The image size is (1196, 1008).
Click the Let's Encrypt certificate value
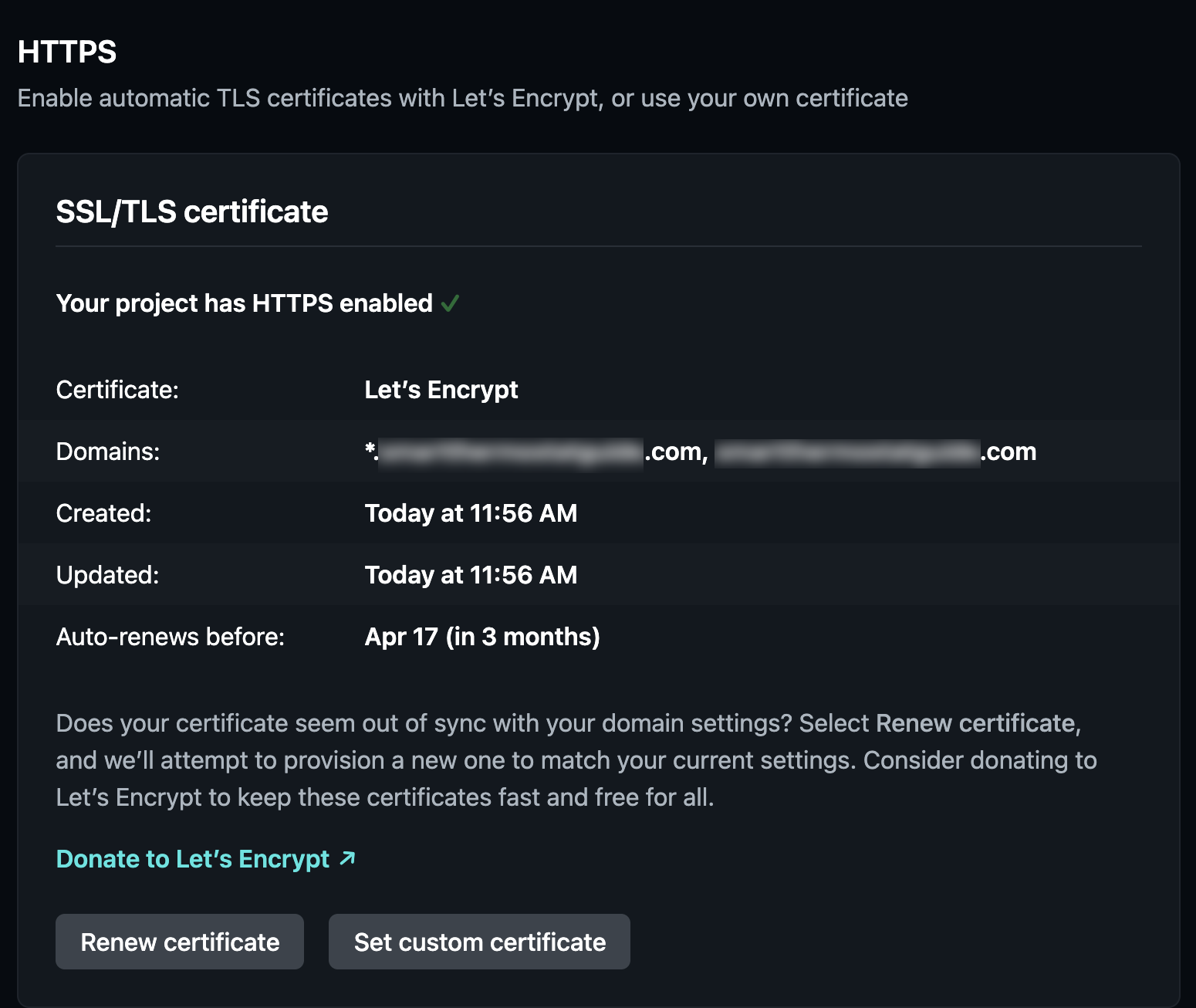[441, 390]
